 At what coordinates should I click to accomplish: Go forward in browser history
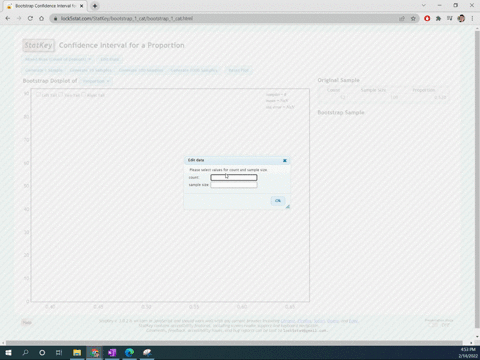pyautogui.click(x=19, y=18)
